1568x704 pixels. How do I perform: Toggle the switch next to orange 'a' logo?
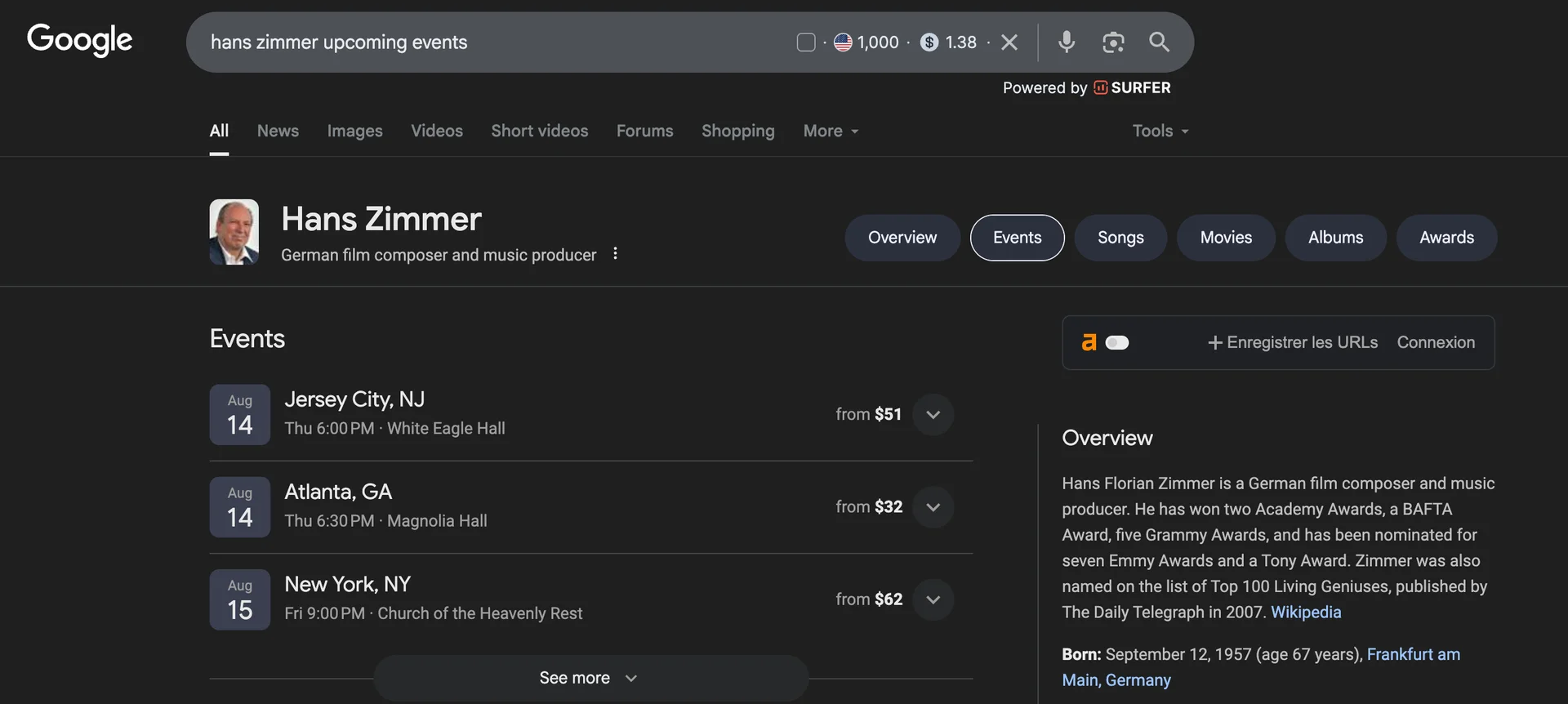click(x=1117, y=343)
